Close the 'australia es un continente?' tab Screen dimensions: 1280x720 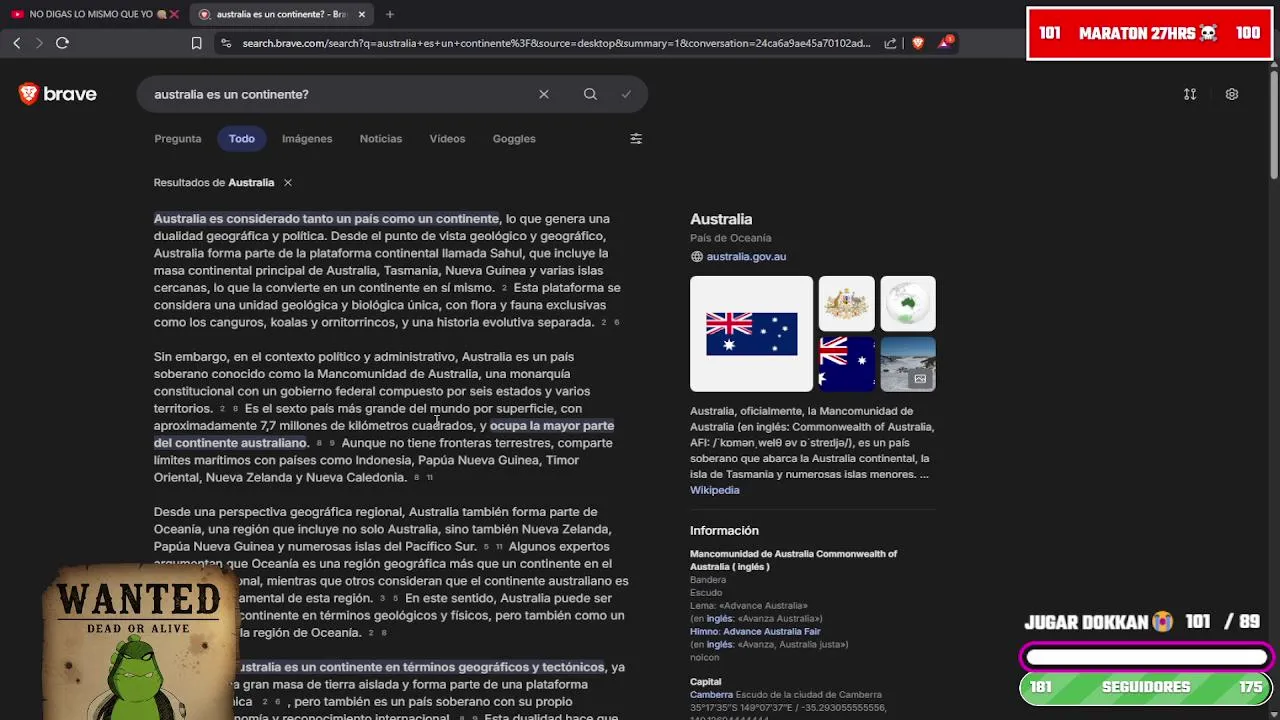click(x=362, y=14)
